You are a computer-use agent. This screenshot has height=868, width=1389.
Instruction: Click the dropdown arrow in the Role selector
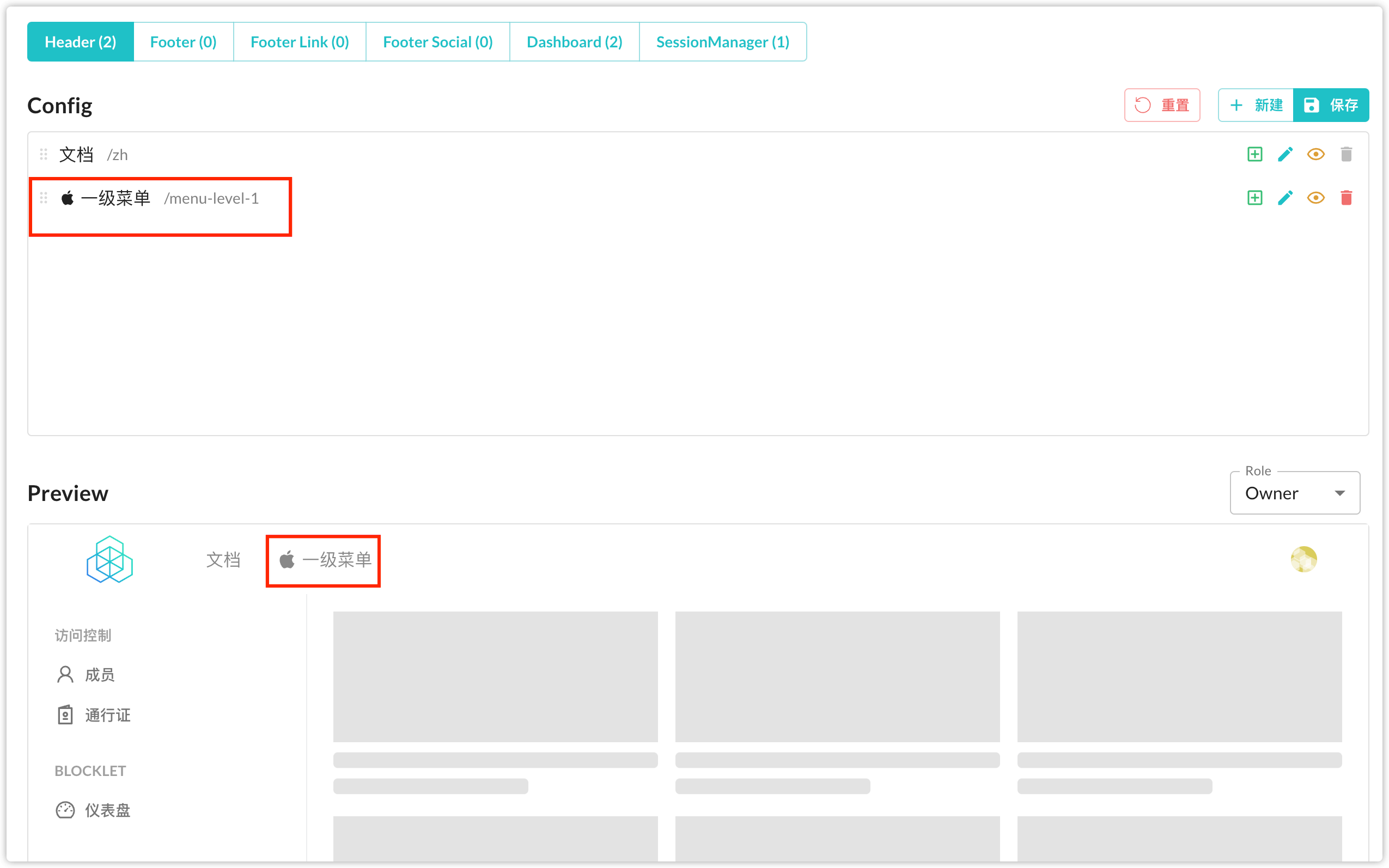[x=1339, y=494]
